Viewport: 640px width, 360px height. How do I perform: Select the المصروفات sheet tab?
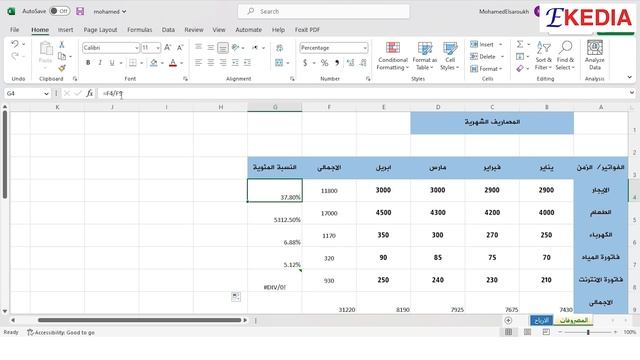(573, 320)
